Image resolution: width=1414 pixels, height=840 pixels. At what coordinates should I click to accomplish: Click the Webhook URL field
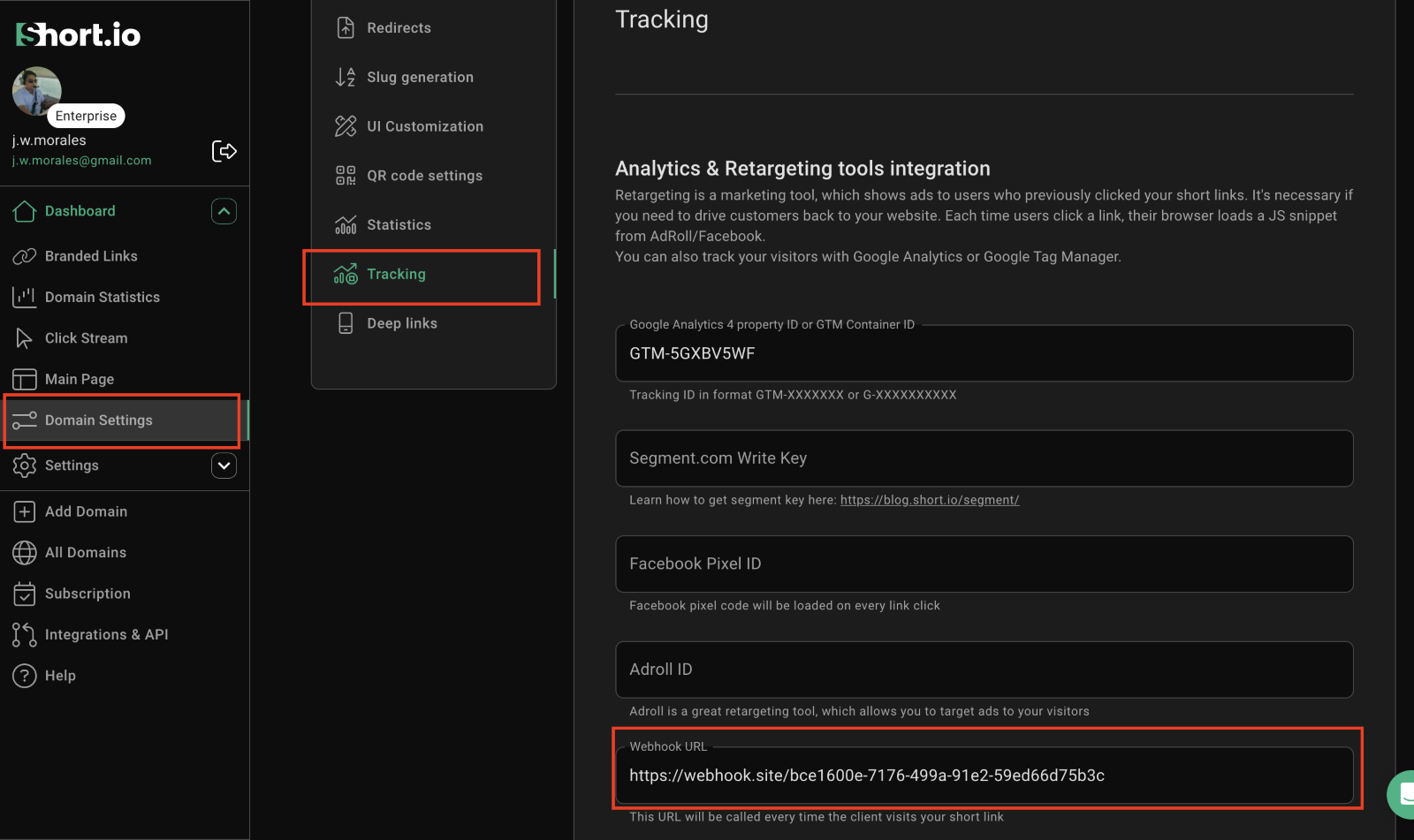pos(984,776)
